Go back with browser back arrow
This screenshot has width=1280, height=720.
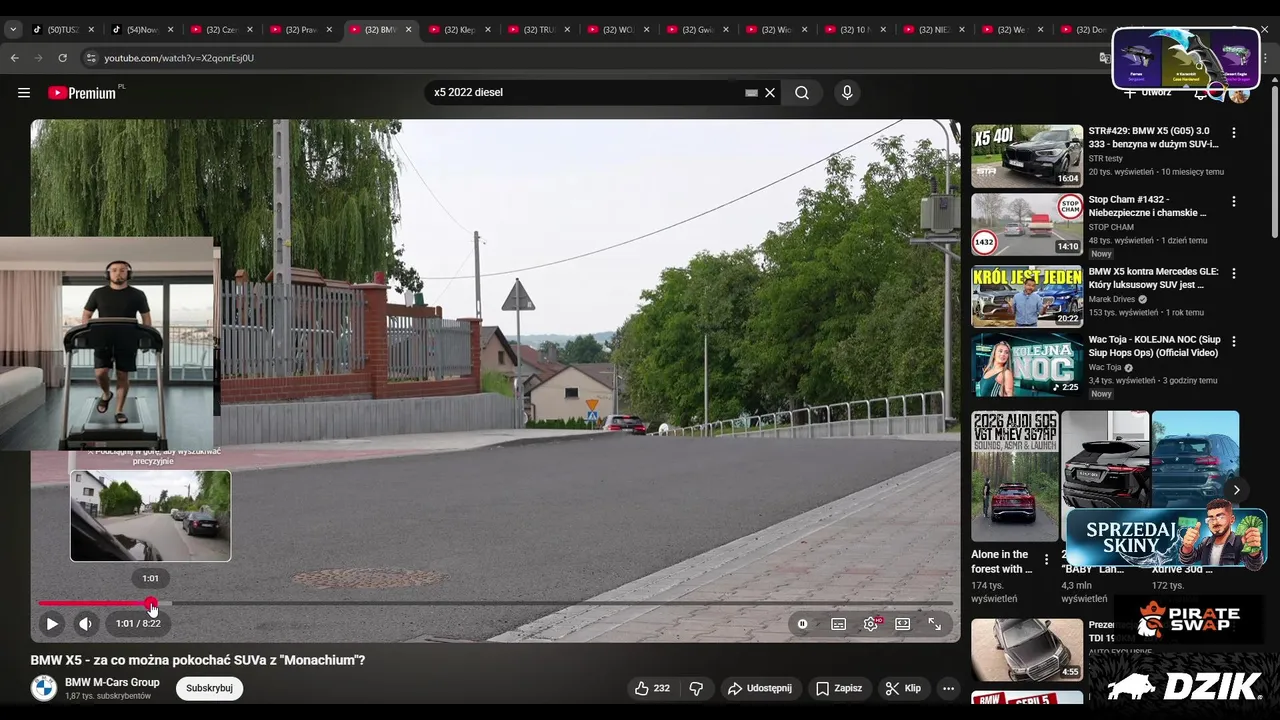tap(14, 58)
